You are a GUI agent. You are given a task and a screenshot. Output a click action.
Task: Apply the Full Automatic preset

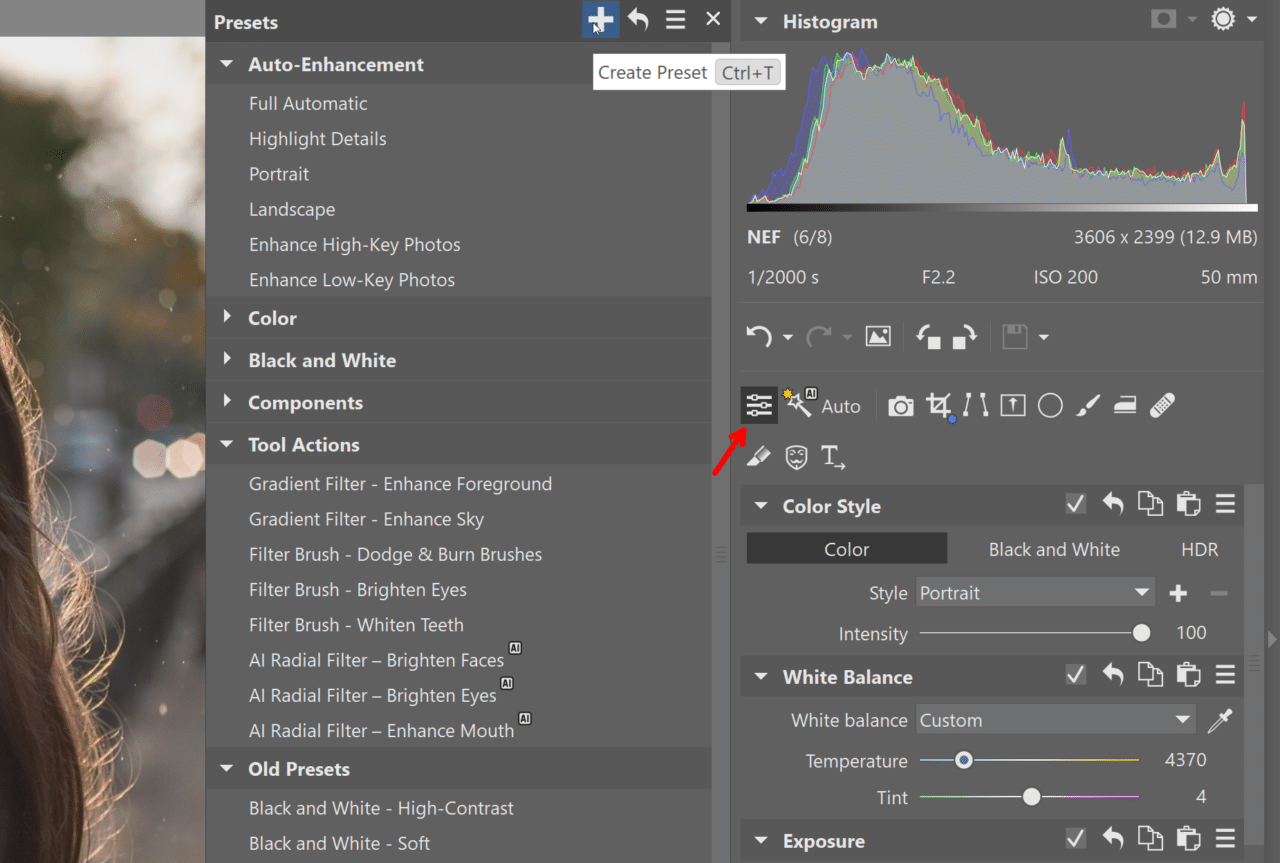tap(308, 103)
